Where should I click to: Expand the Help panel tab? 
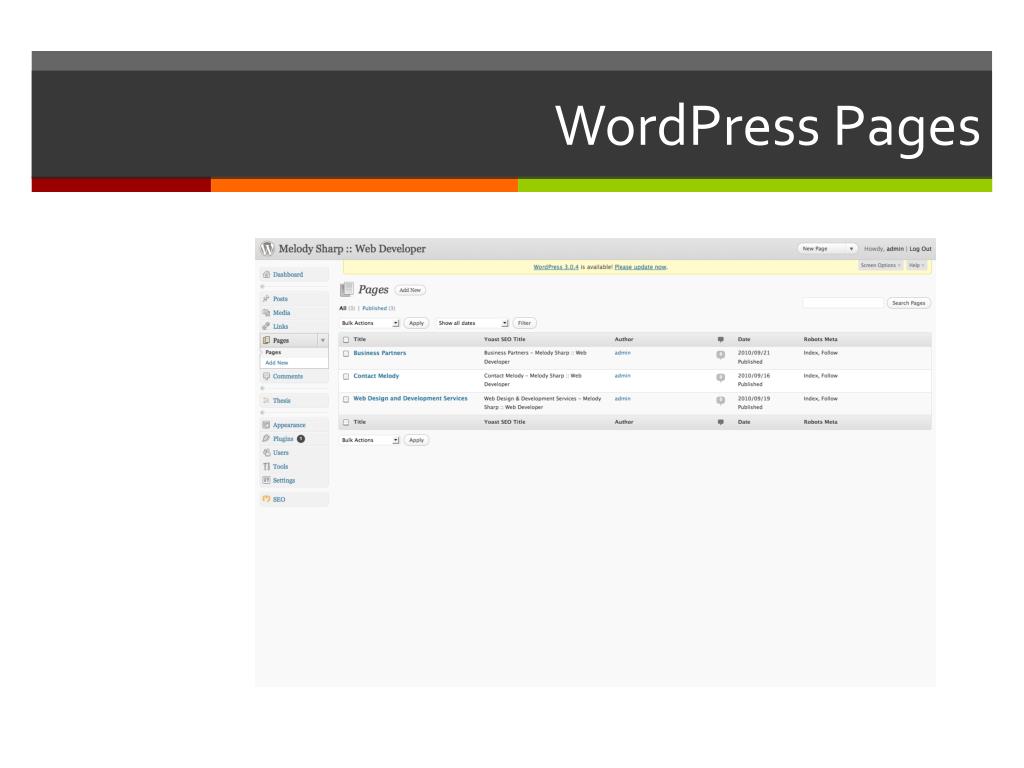coord(916,265)
